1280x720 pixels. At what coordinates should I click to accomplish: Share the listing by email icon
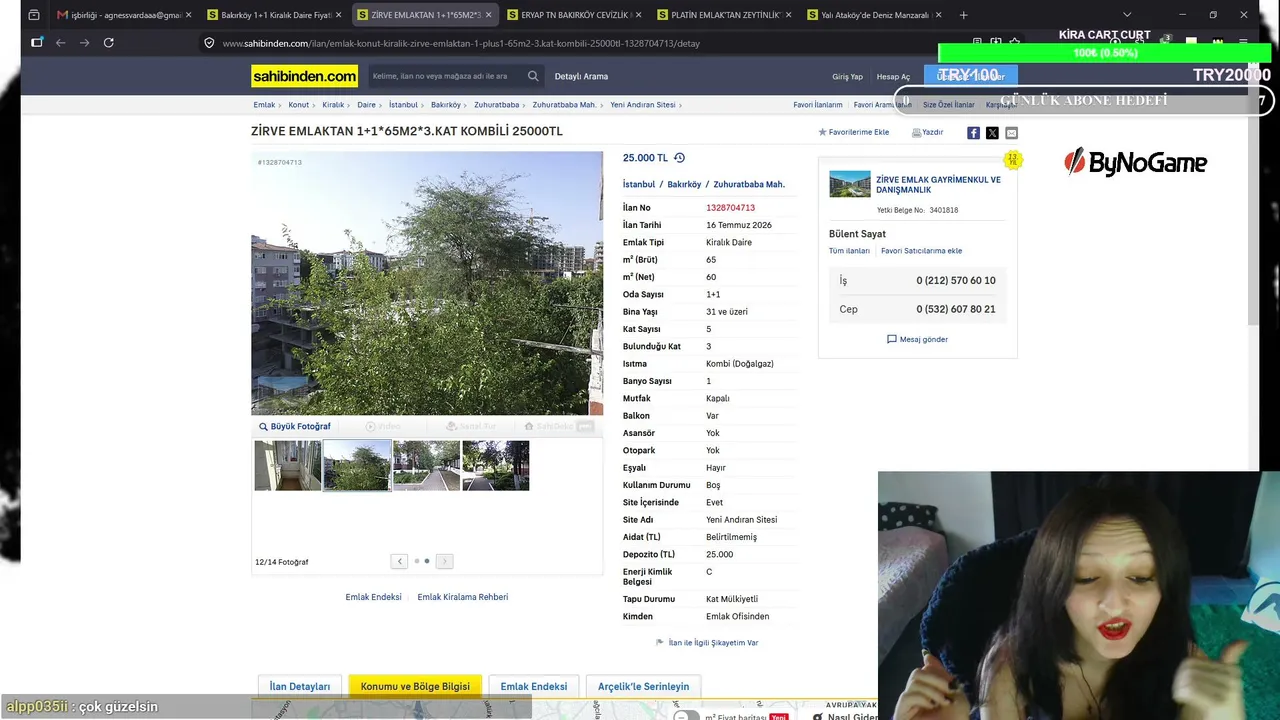pyautogui.click(x=1011, y=133)
